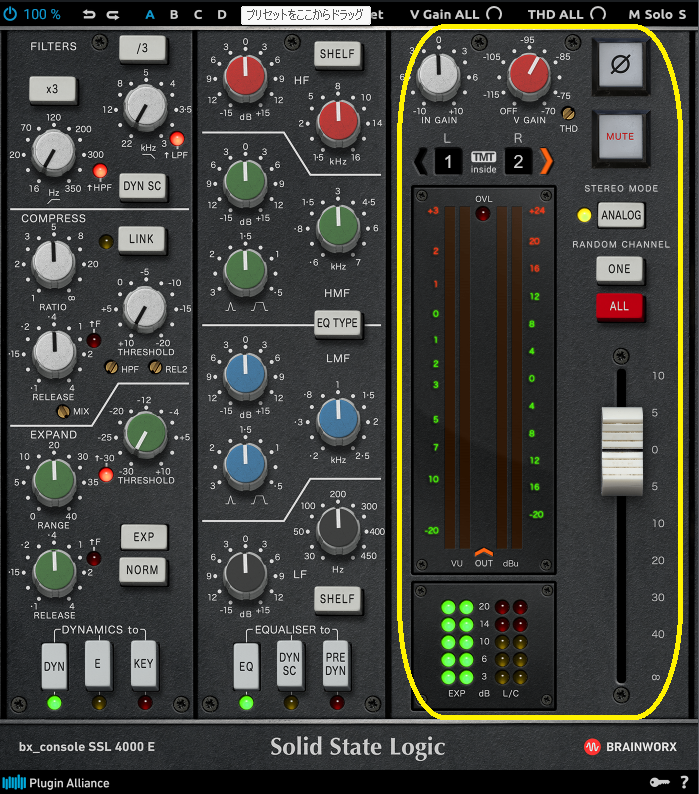The height and width of the screenshot is (794, 699).
Task: Select settings bank C
Action: (x=198, y=15)
